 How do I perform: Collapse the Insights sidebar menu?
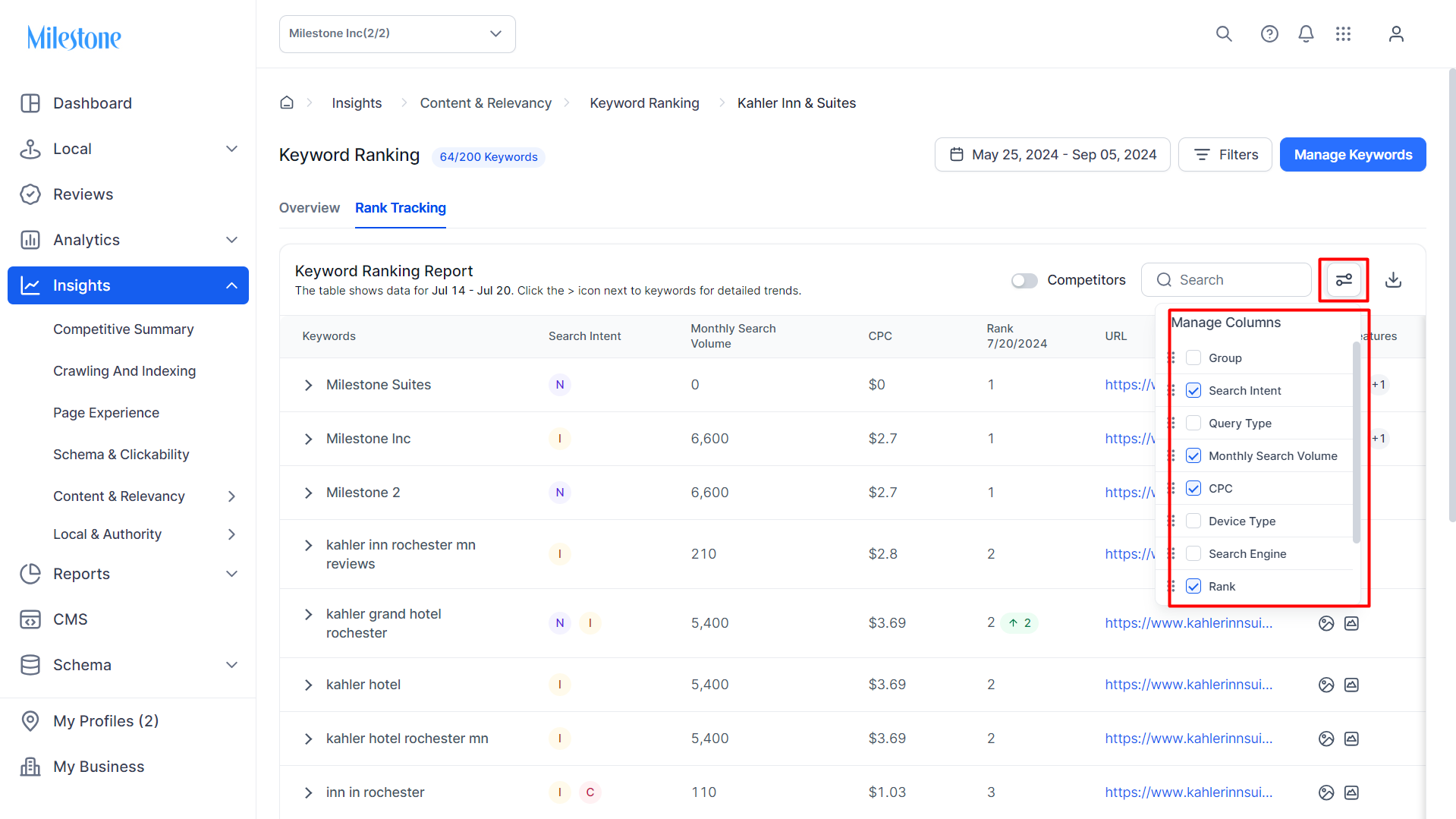pyautogui.click(x=232, y=285)
